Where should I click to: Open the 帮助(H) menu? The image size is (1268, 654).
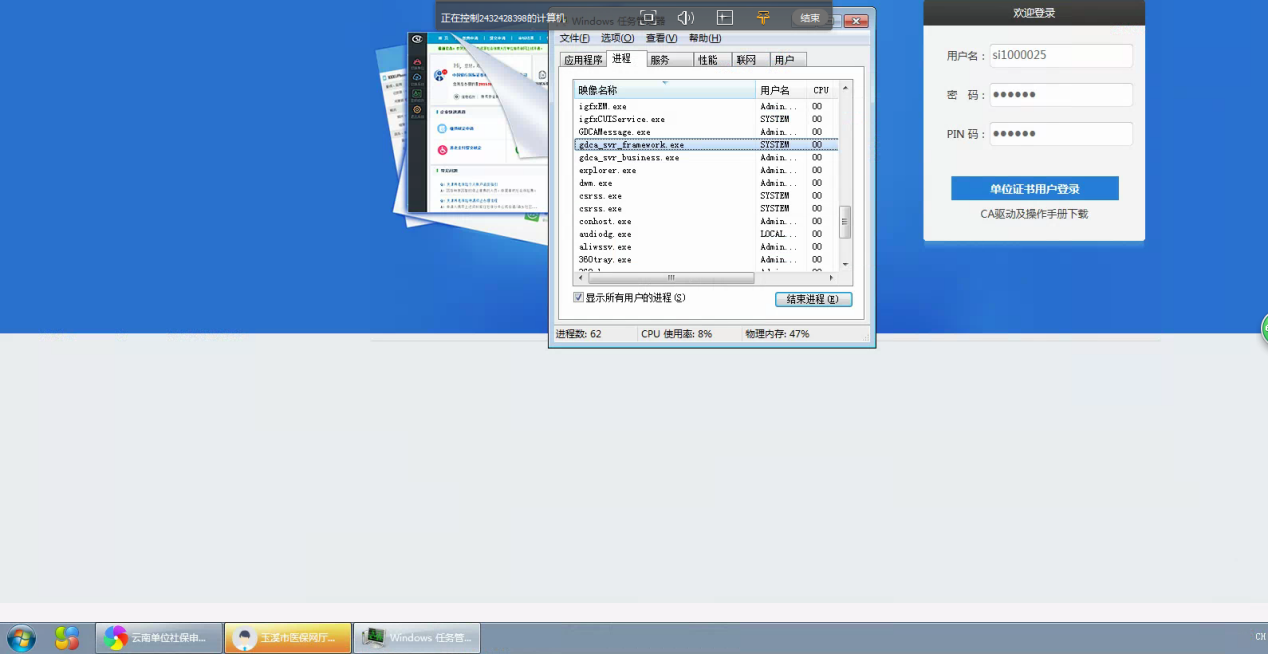705,38
